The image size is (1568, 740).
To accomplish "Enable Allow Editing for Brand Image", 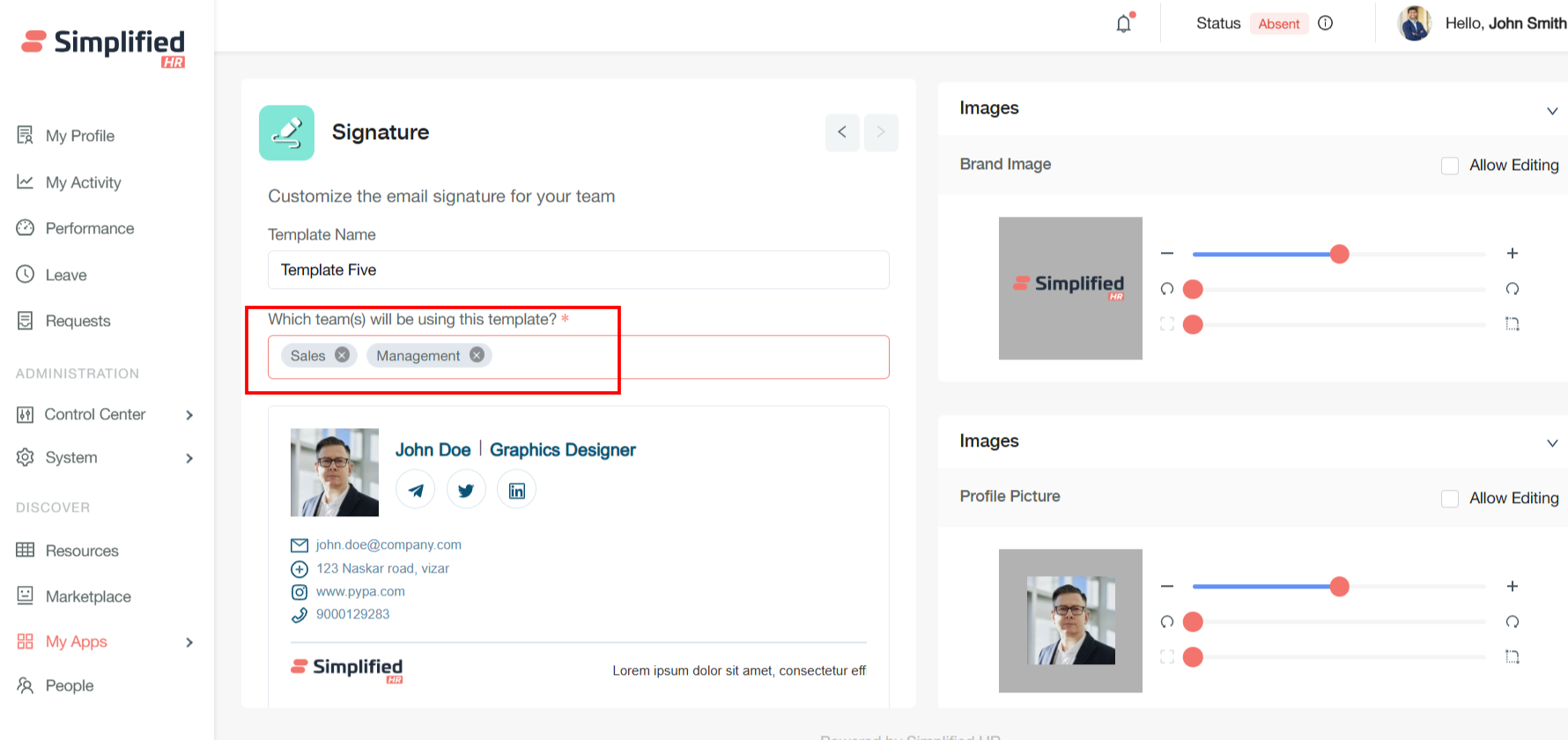I will coord(1450,166).
